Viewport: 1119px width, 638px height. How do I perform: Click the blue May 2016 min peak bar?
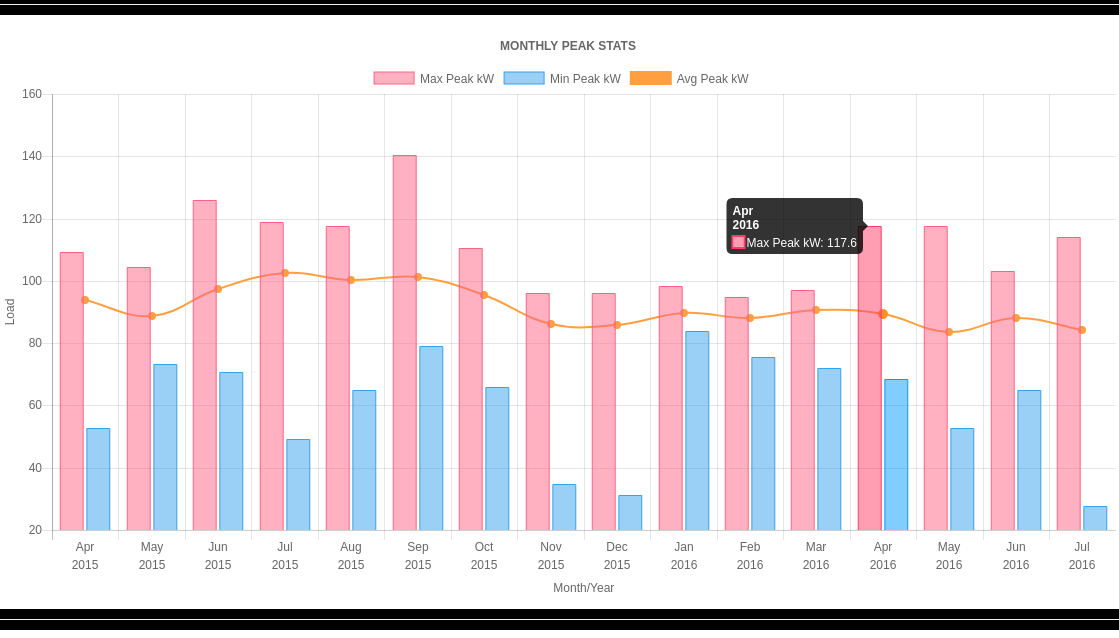963,480
